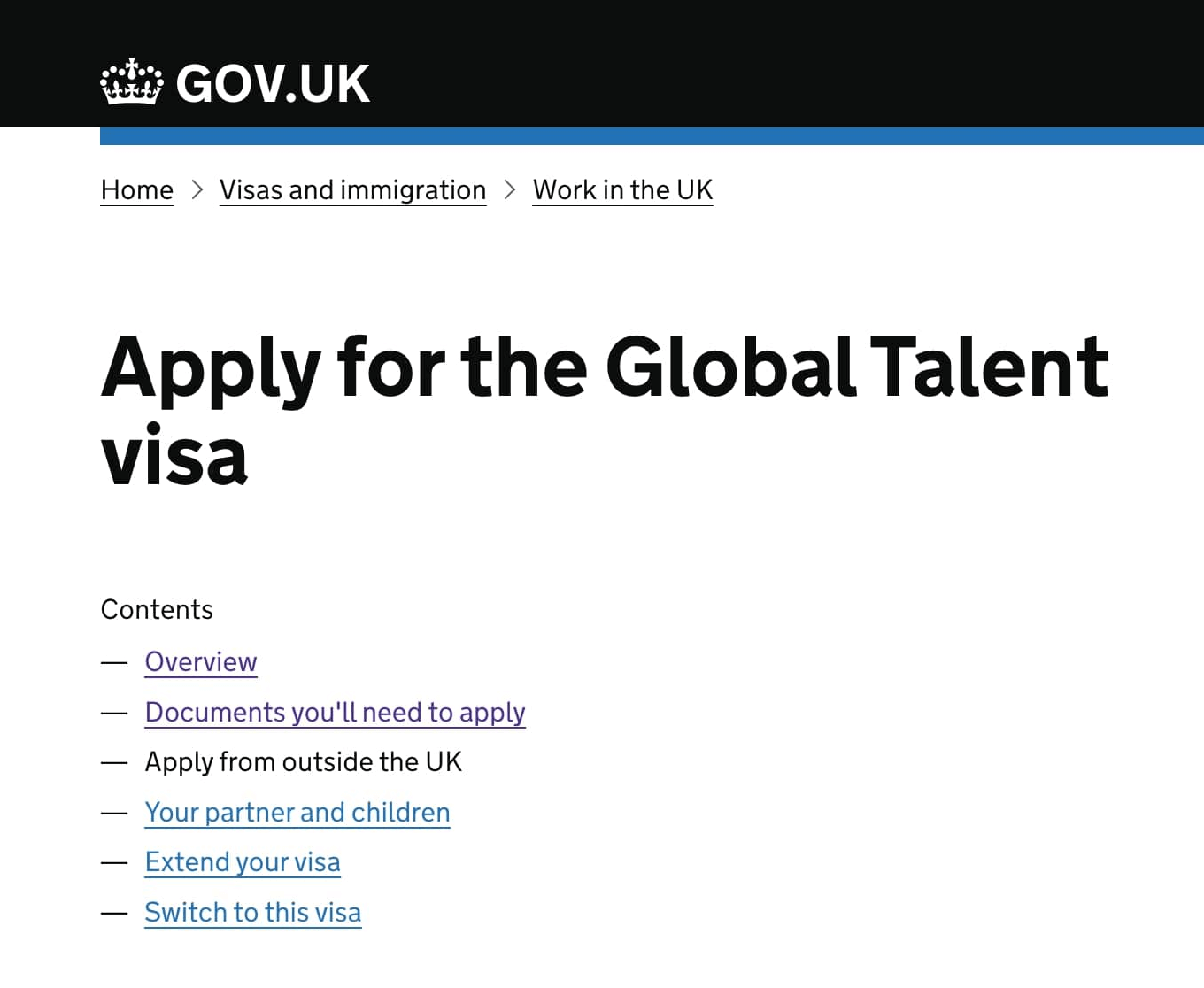Open Documents you'll need to apply
The image size is (1204, 988).
click(335, 713)
